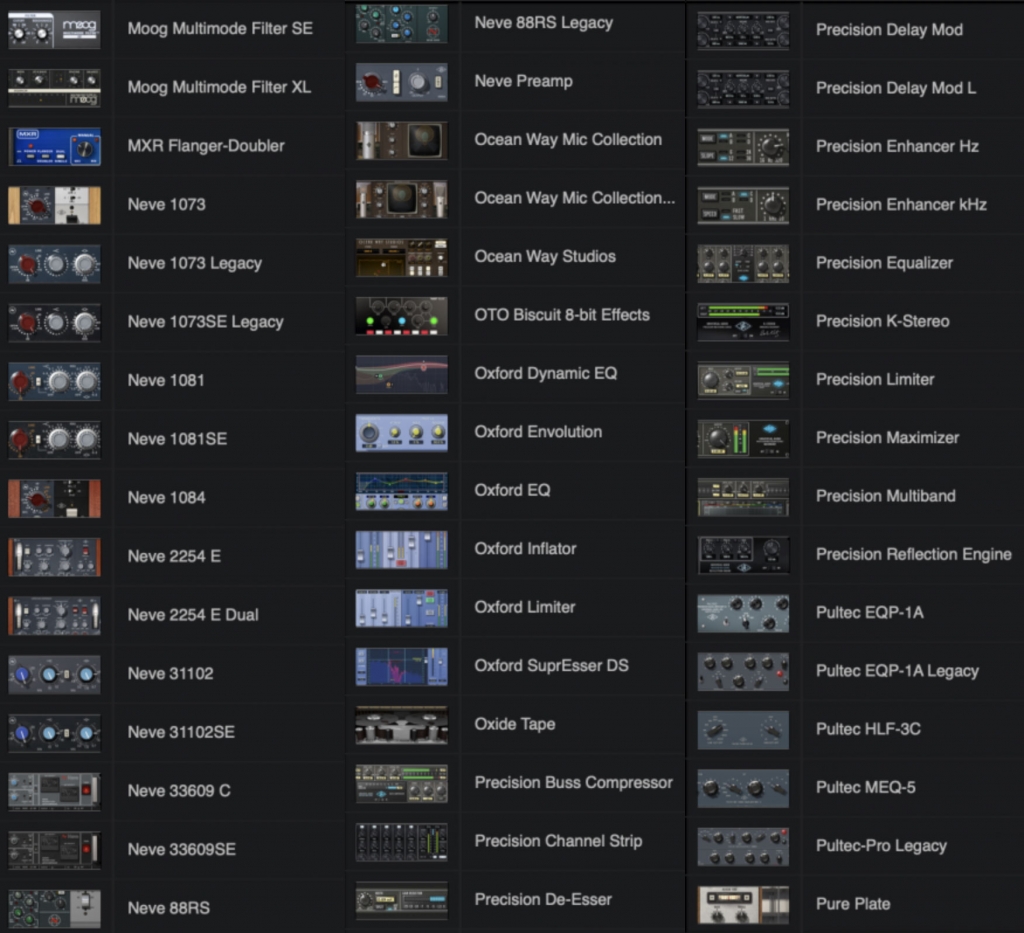Open the MXR Flanger-Doubler plugin icon
This screenshot has height=933, width=1024.
click(x=55, y=146)
